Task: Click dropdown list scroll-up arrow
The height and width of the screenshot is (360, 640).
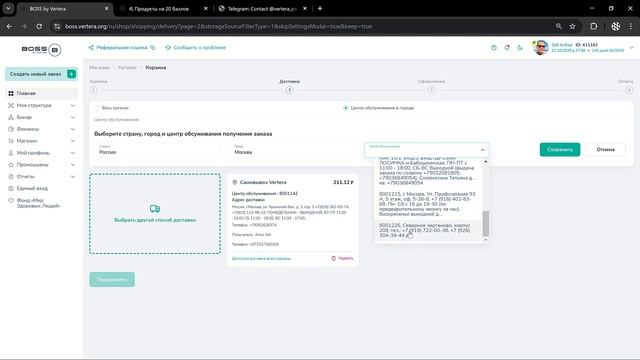Action: (x=486, y=162)
